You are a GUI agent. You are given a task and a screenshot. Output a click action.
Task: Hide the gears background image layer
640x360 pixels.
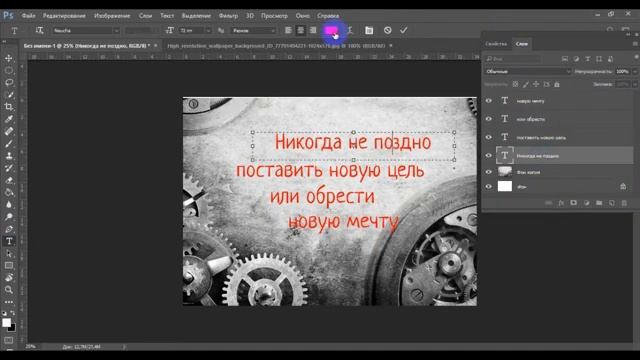click(489, 172)
